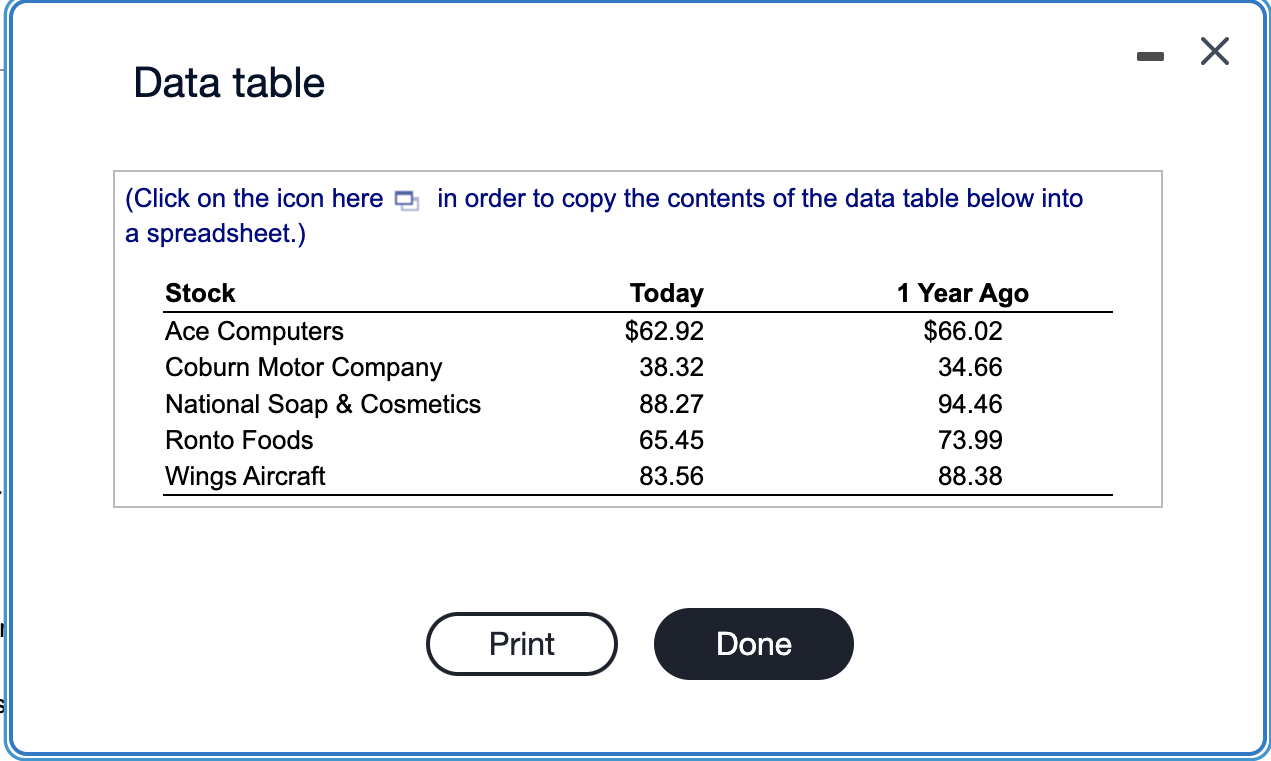This screenshot has height=761, width=1271.
Task: Select the $66.02 year-ago price
Action: [962, 331]
